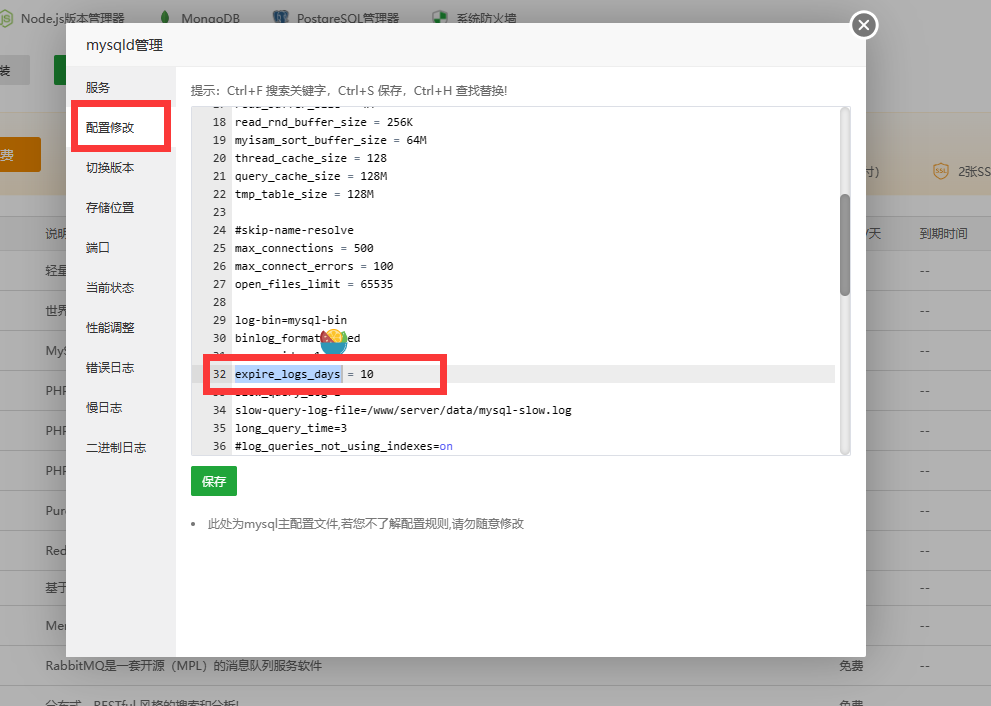The height and width of the screenshot is (706, 991).
Task: Click #log_queries_not_using_indexes=on line
Action: point(344,446)
